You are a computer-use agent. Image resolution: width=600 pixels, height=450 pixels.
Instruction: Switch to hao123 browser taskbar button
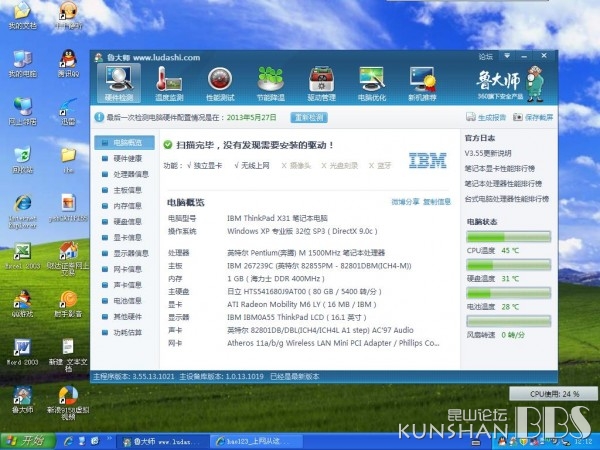click(256, 442)
